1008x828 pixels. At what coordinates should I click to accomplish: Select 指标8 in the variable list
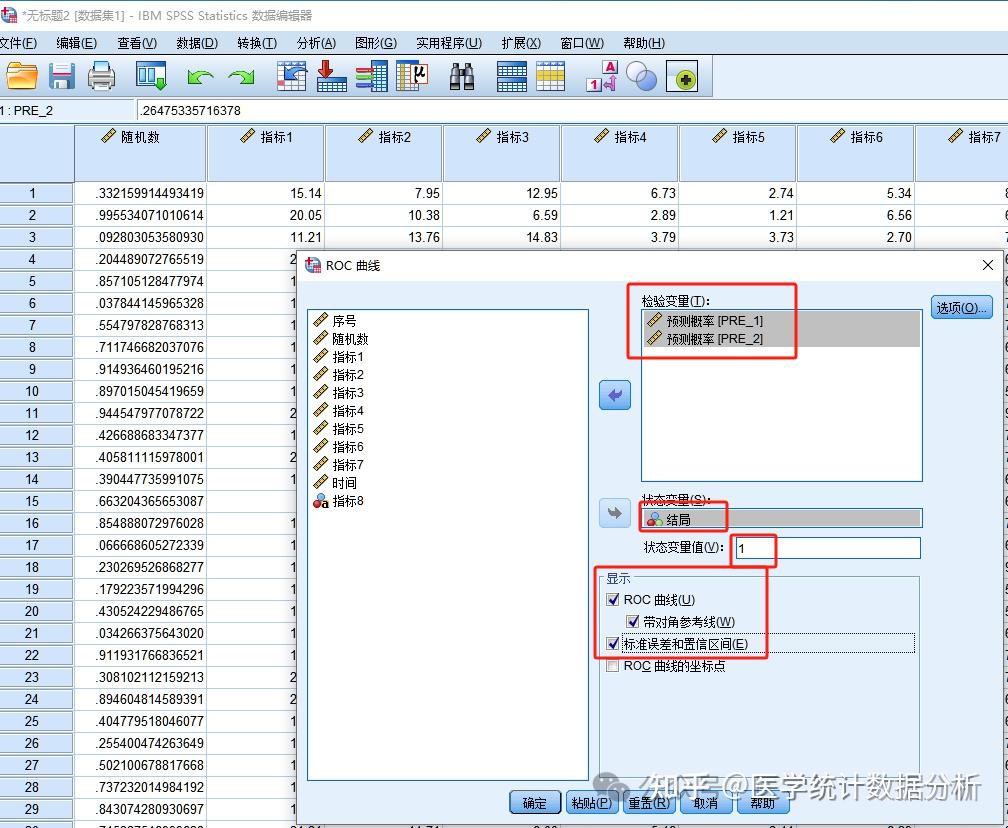click(x=338, y=500)
